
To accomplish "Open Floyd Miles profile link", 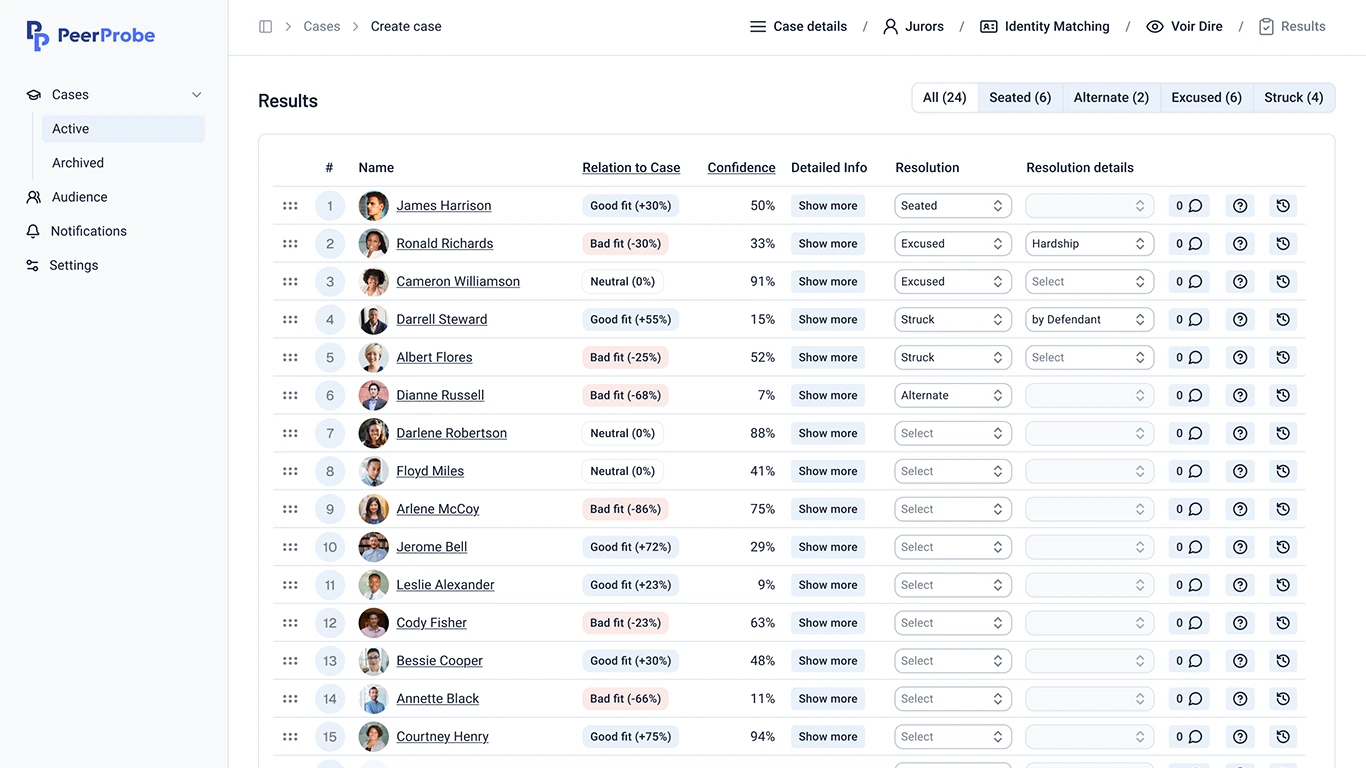I will (x=430, y=472).
